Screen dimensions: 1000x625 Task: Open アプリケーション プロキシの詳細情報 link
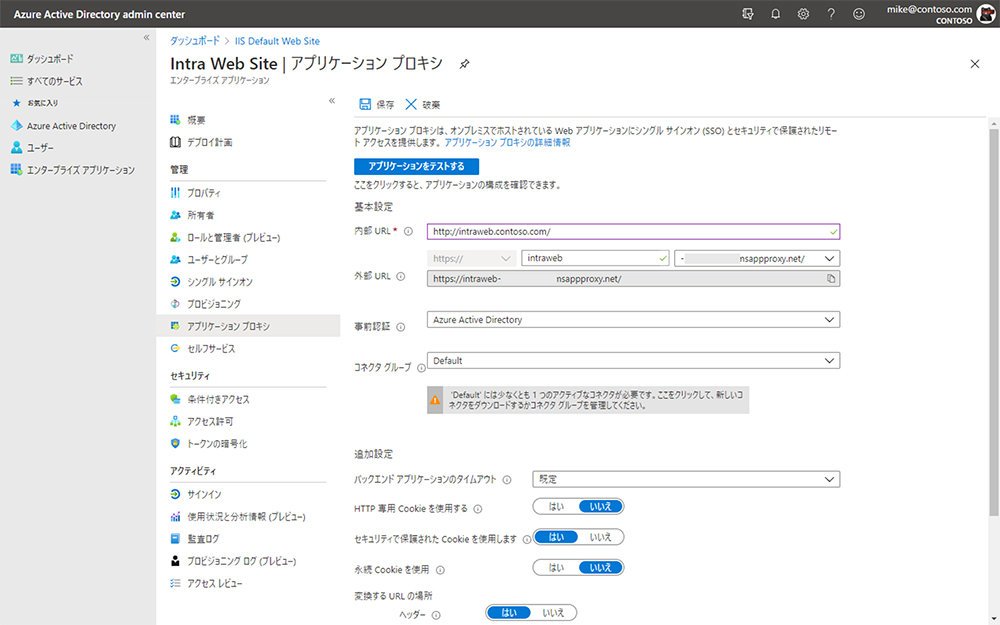(x=507, y=143)
